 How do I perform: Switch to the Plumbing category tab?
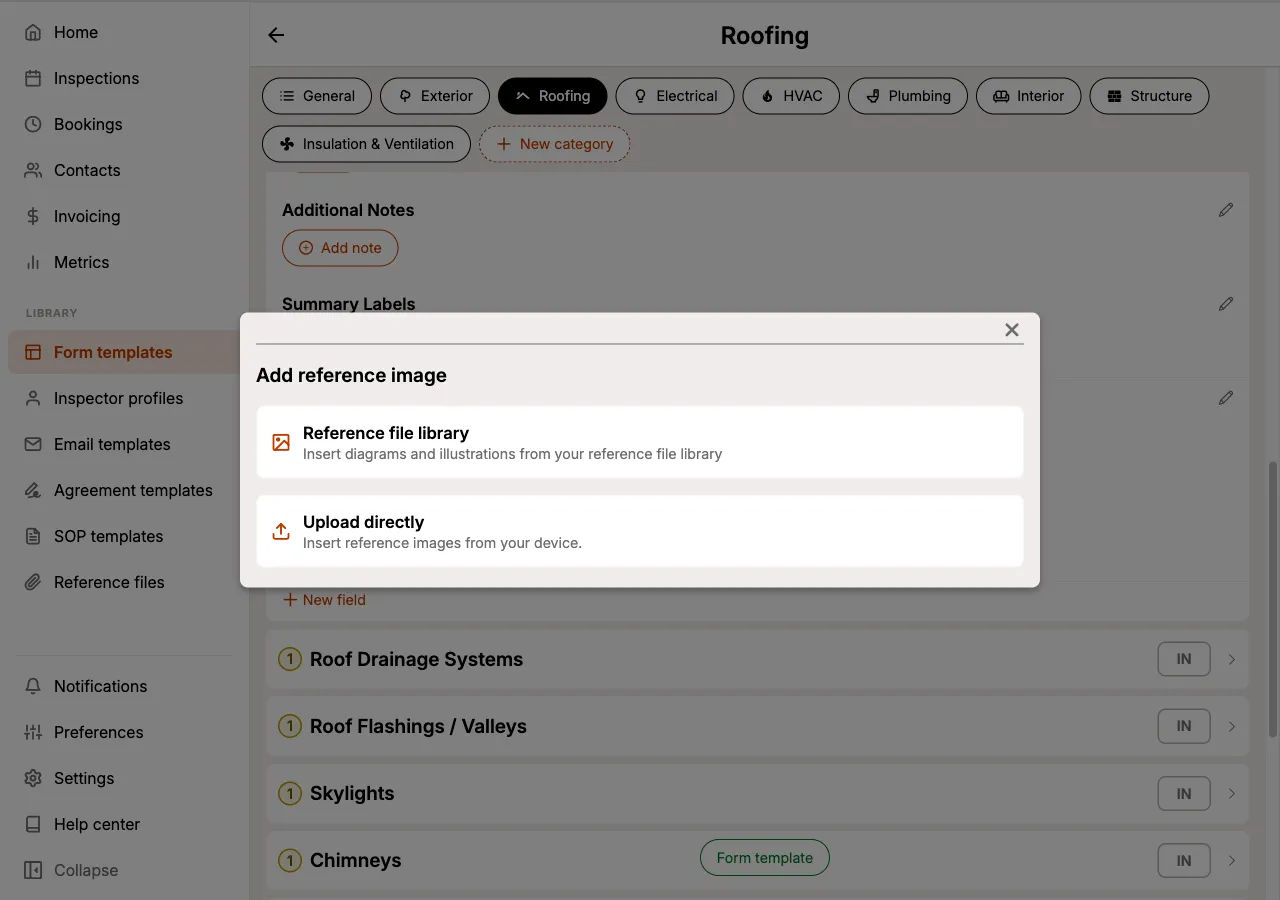908,96
